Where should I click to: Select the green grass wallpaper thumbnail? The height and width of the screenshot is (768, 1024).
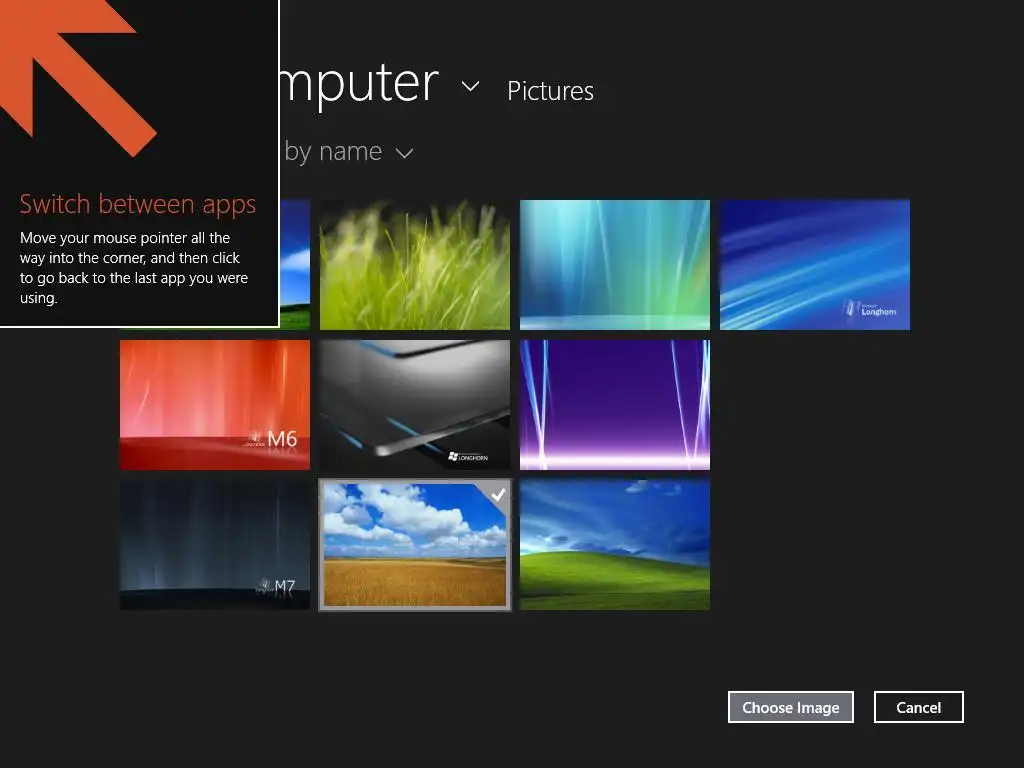click(x=415, y=264)
